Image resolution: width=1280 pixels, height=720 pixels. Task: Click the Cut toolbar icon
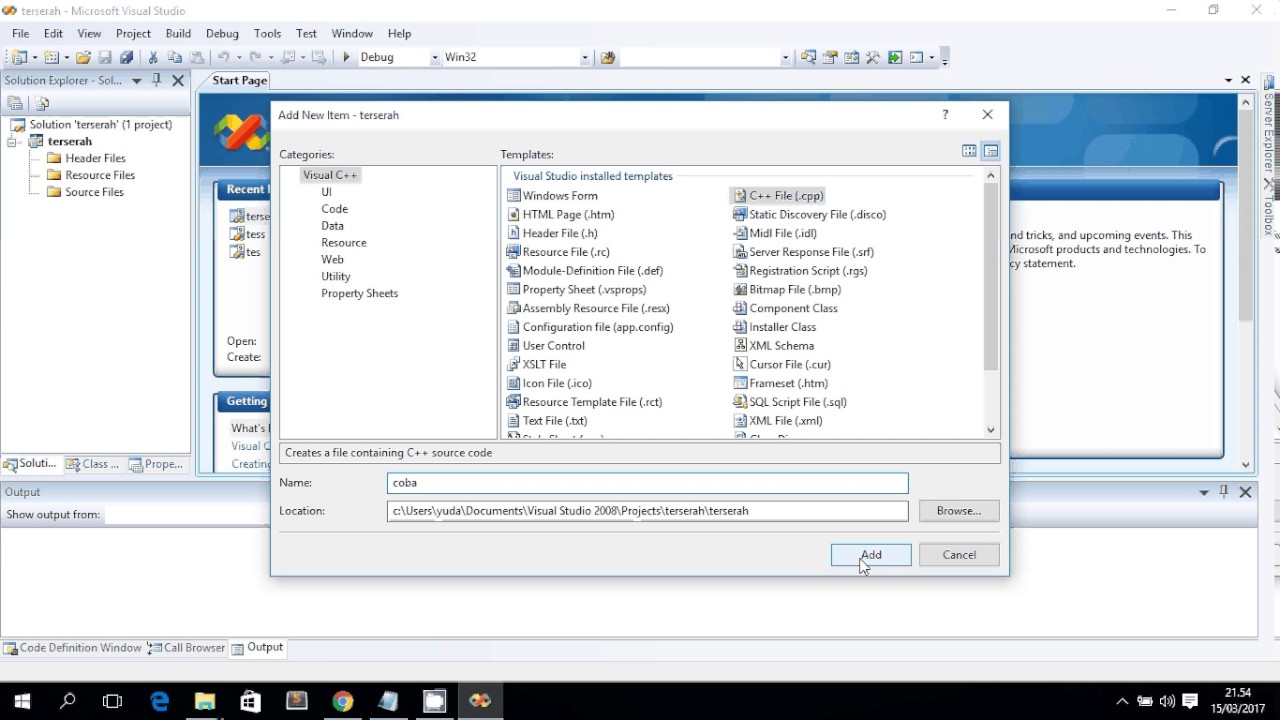click(x=153, y=58)
